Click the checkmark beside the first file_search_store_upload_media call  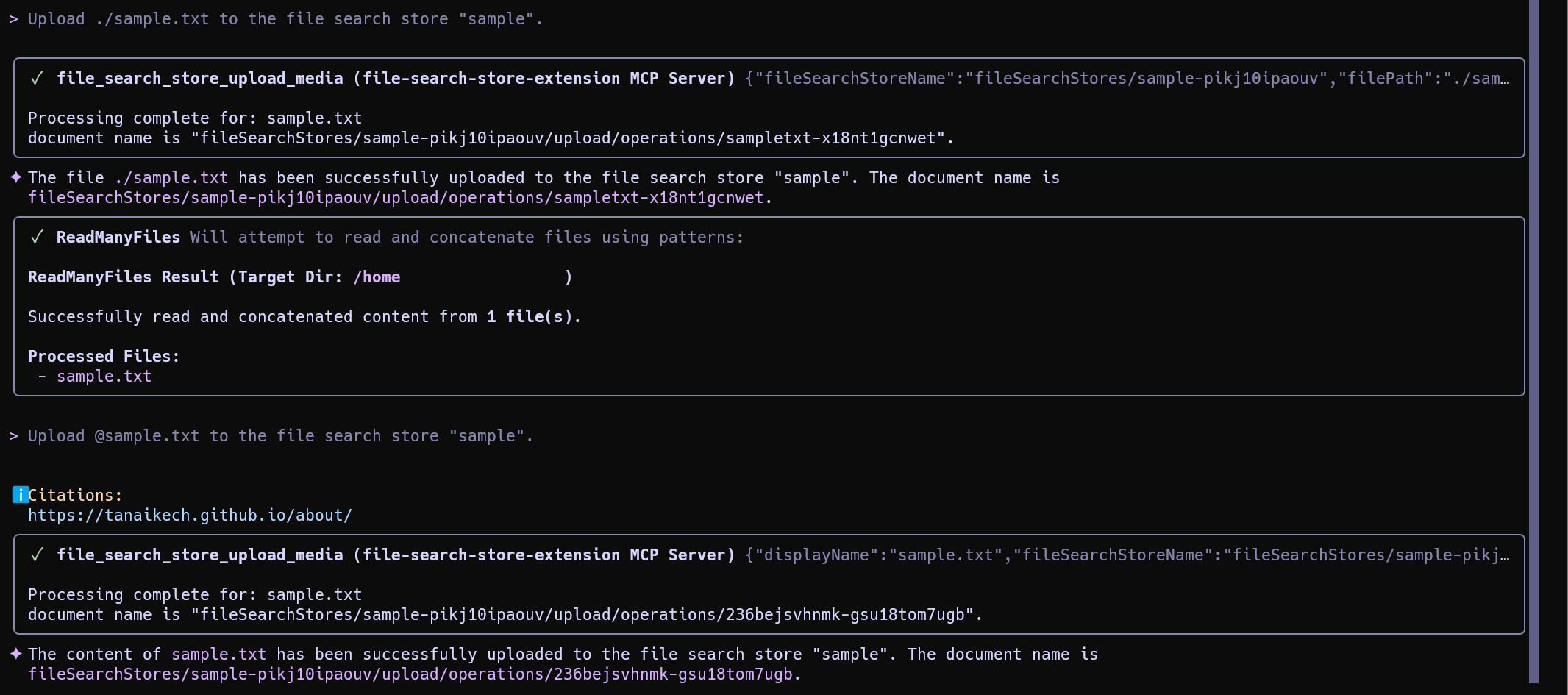coord(37,78)
